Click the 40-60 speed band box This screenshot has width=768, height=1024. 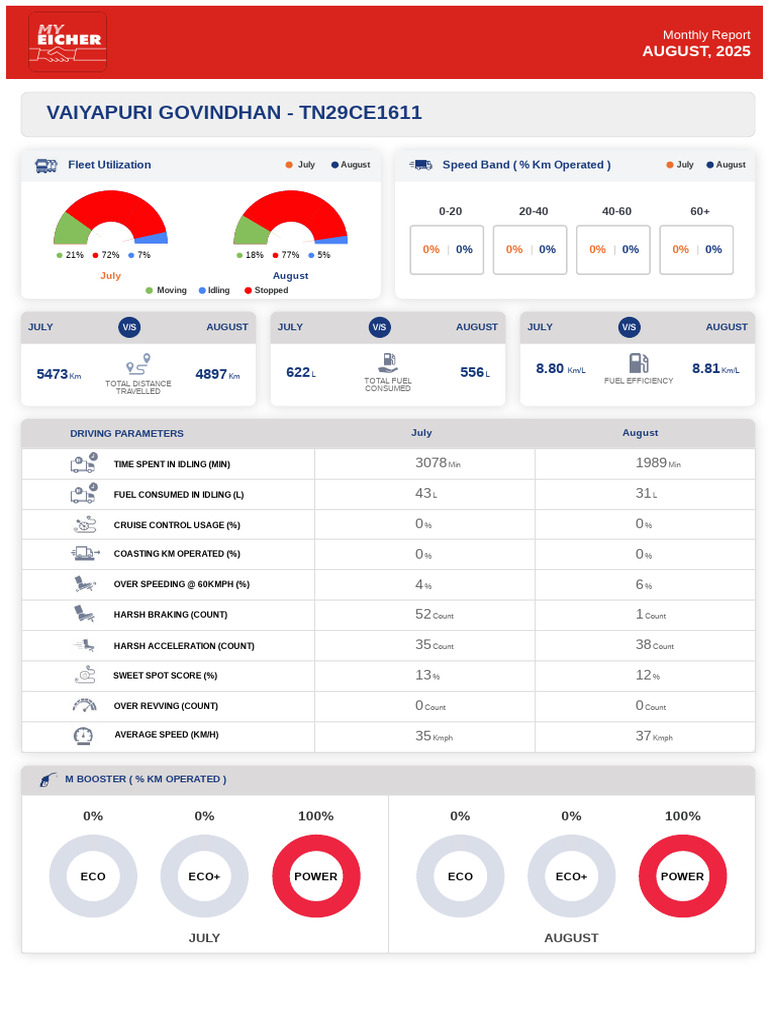pos(613,249)
